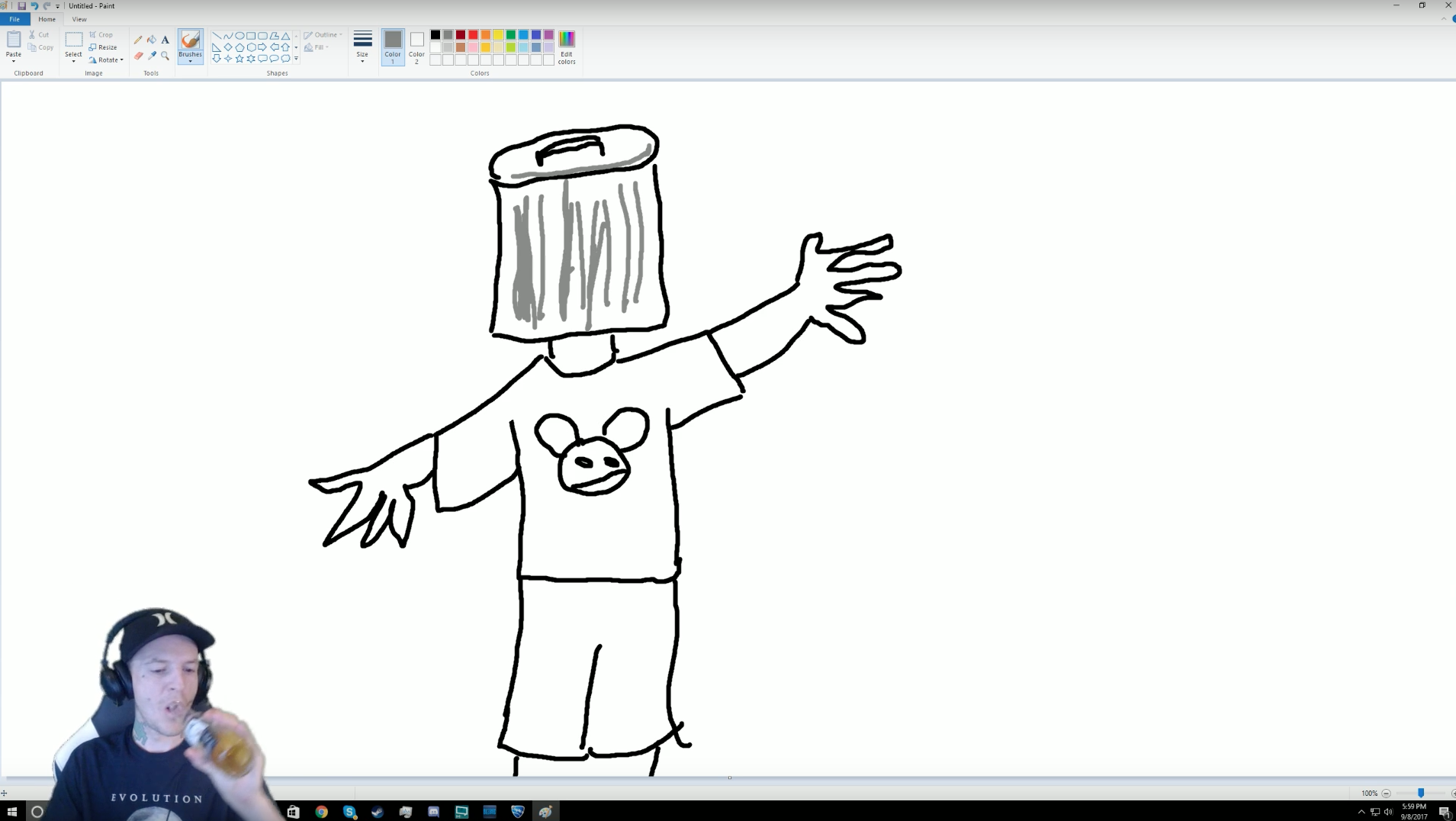Pick the black color swatch
Image resolution: width=1456 pixels, height=821 pixels.
pos(436,34)
